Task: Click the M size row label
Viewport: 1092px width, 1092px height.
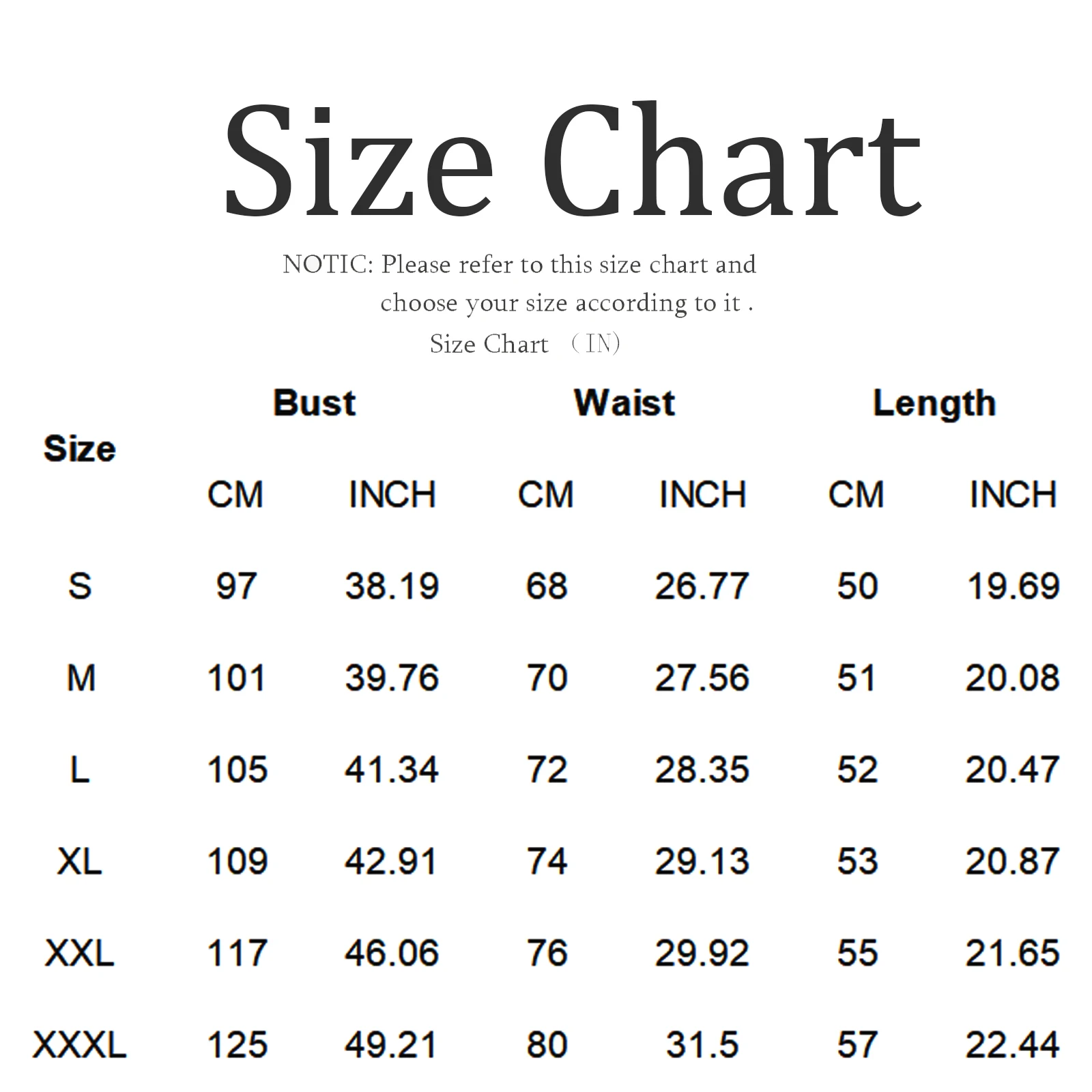Action: [x=81, y=678]
